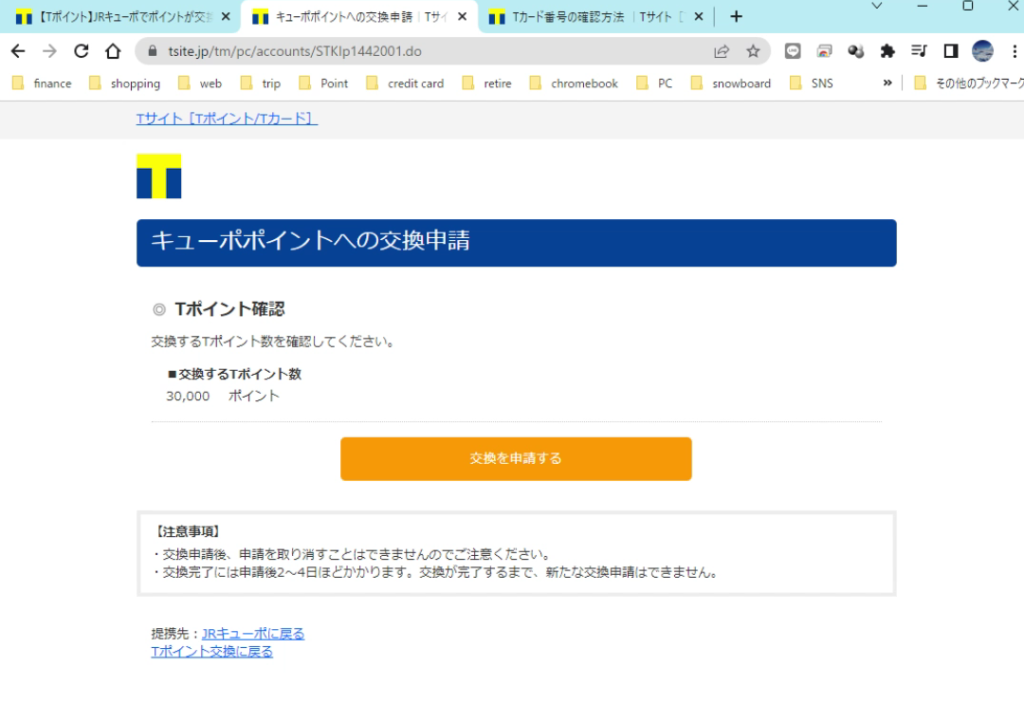Open the two-circles extension icon
Viewport: 1024px width, 704px height.
(856, 51)
